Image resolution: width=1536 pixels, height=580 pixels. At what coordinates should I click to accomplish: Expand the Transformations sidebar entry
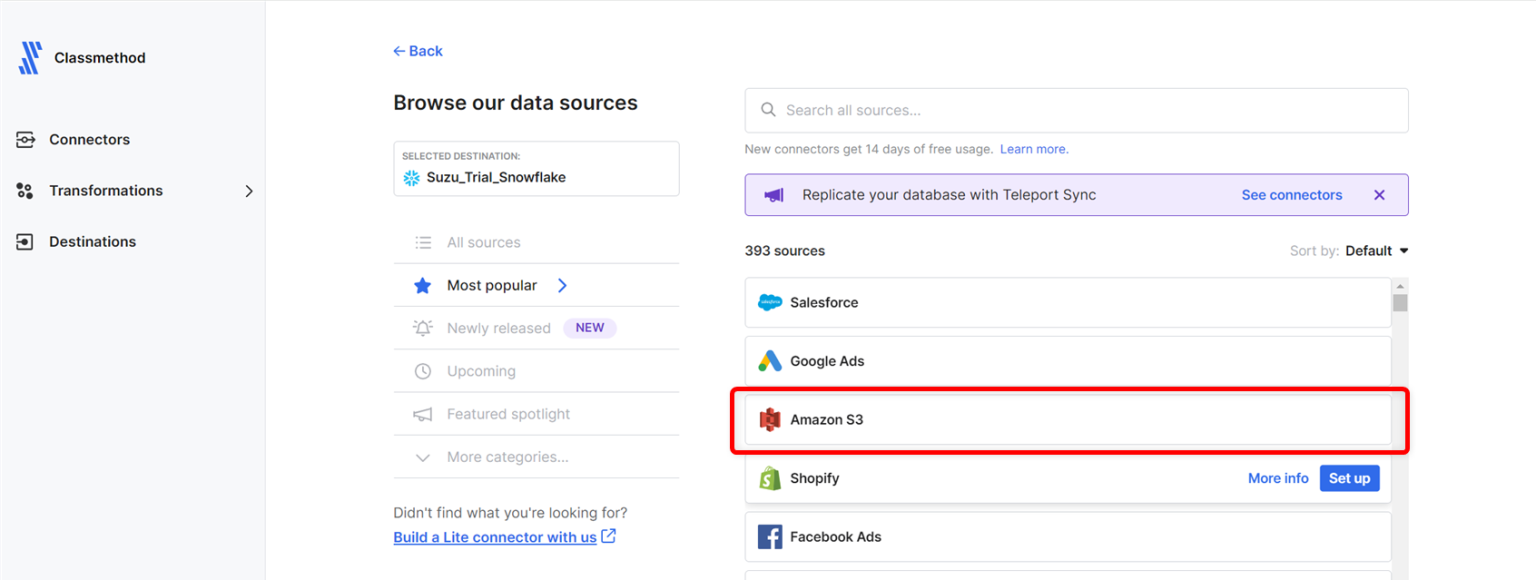click(x=106, y=190)
